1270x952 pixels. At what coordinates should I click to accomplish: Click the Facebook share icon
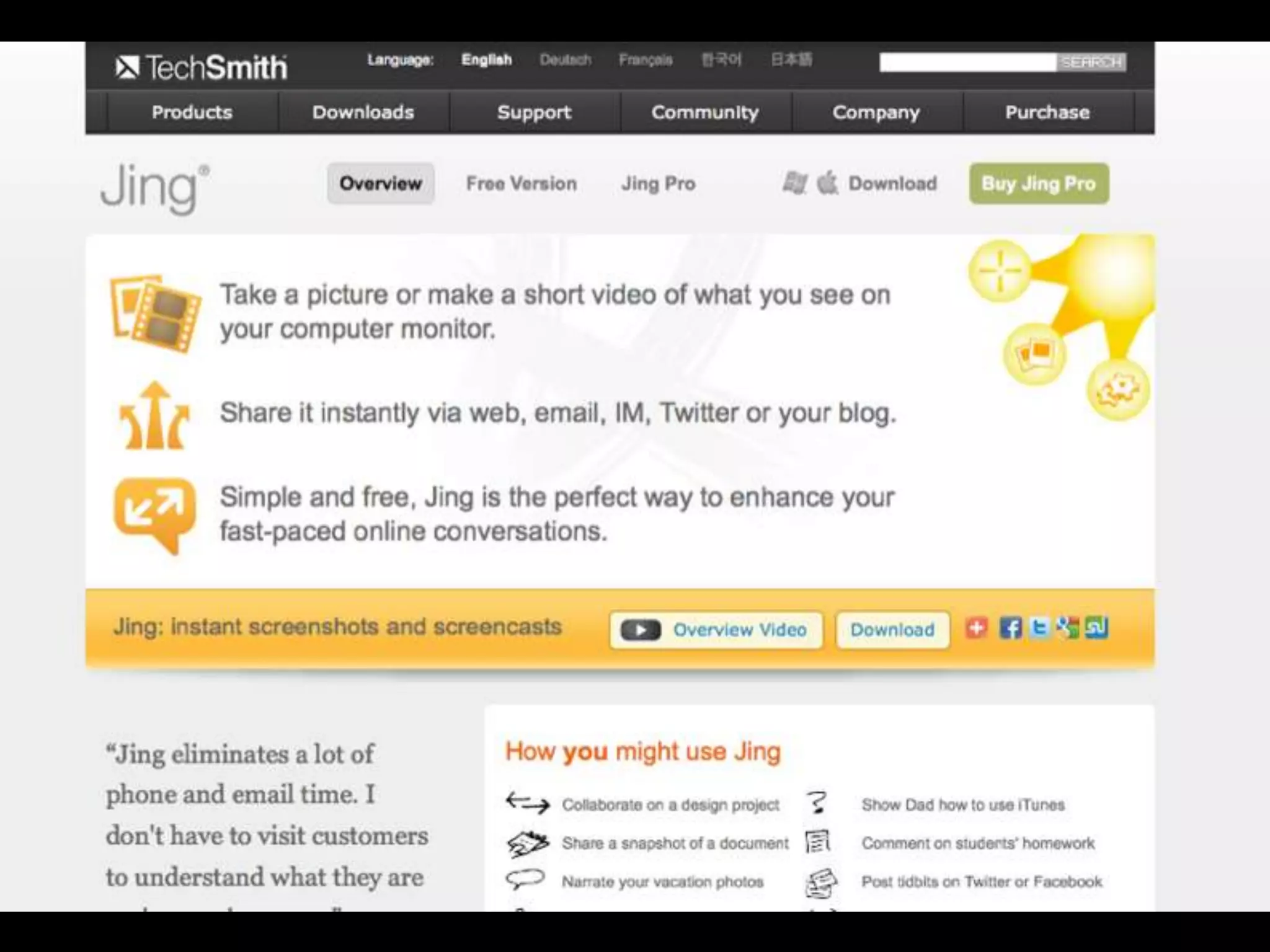coord(1010,628)
